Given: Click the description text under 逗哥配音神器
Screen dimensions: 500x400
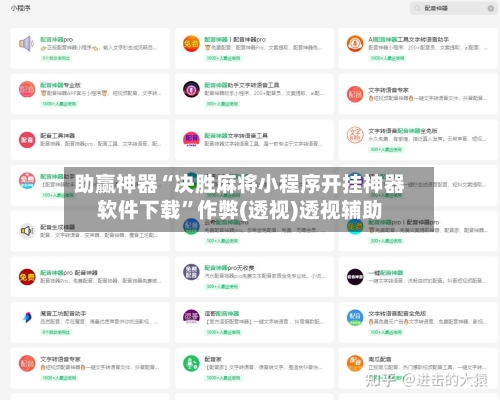Looking at the screenshot, I should 264,322.
